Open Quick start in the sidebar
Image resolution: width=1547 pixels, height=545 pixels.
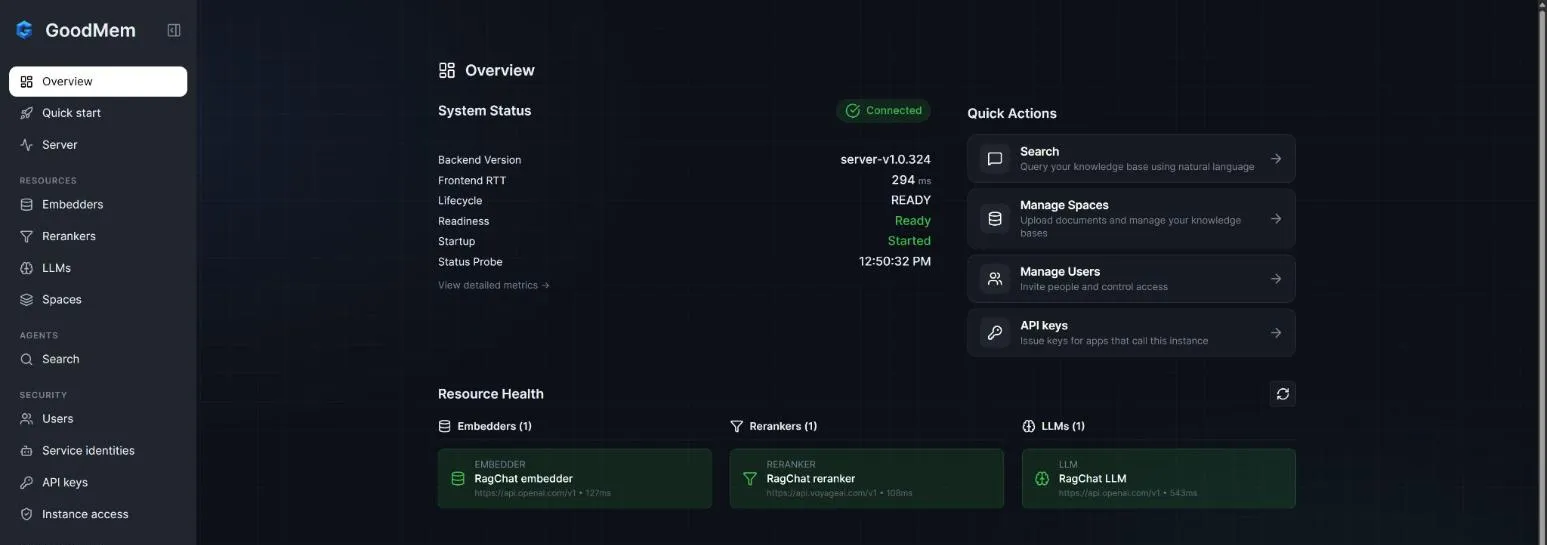(98, 113)
